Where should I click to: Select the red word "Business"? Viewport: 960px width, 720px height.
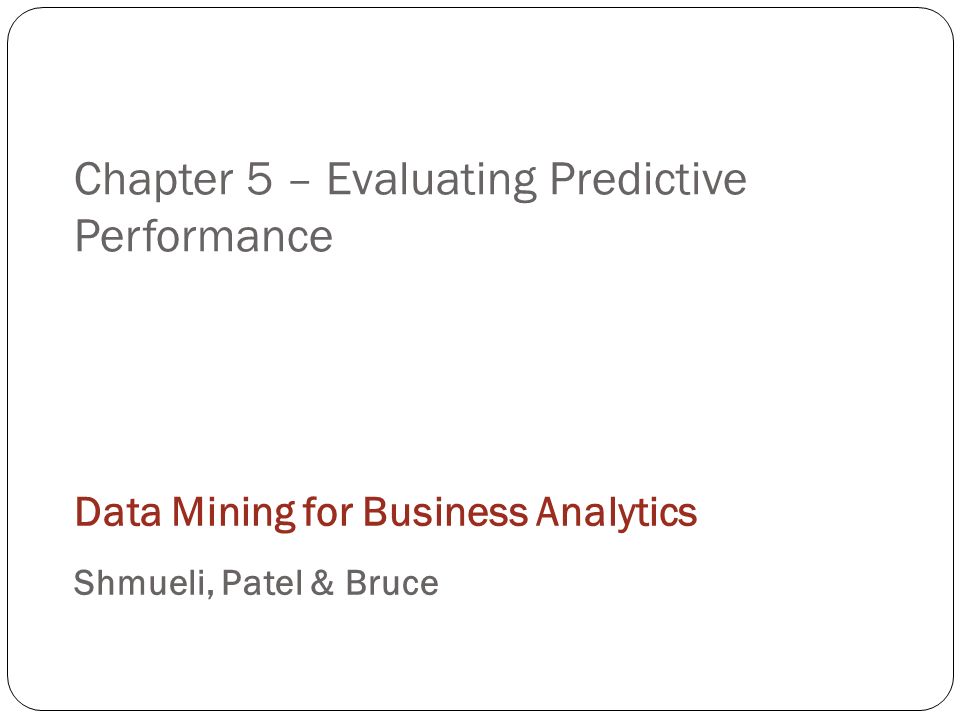click(445, 512)
